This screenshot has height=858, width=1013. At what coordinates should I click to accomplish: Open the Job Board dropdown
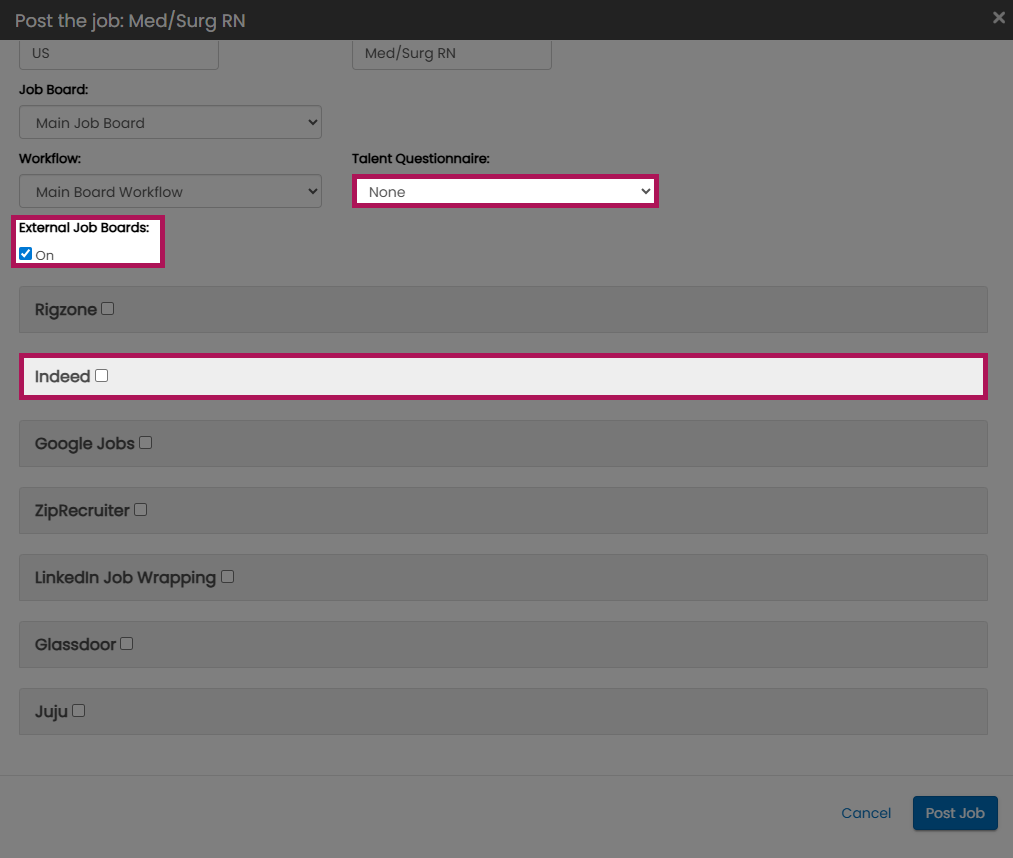(171, 122)
